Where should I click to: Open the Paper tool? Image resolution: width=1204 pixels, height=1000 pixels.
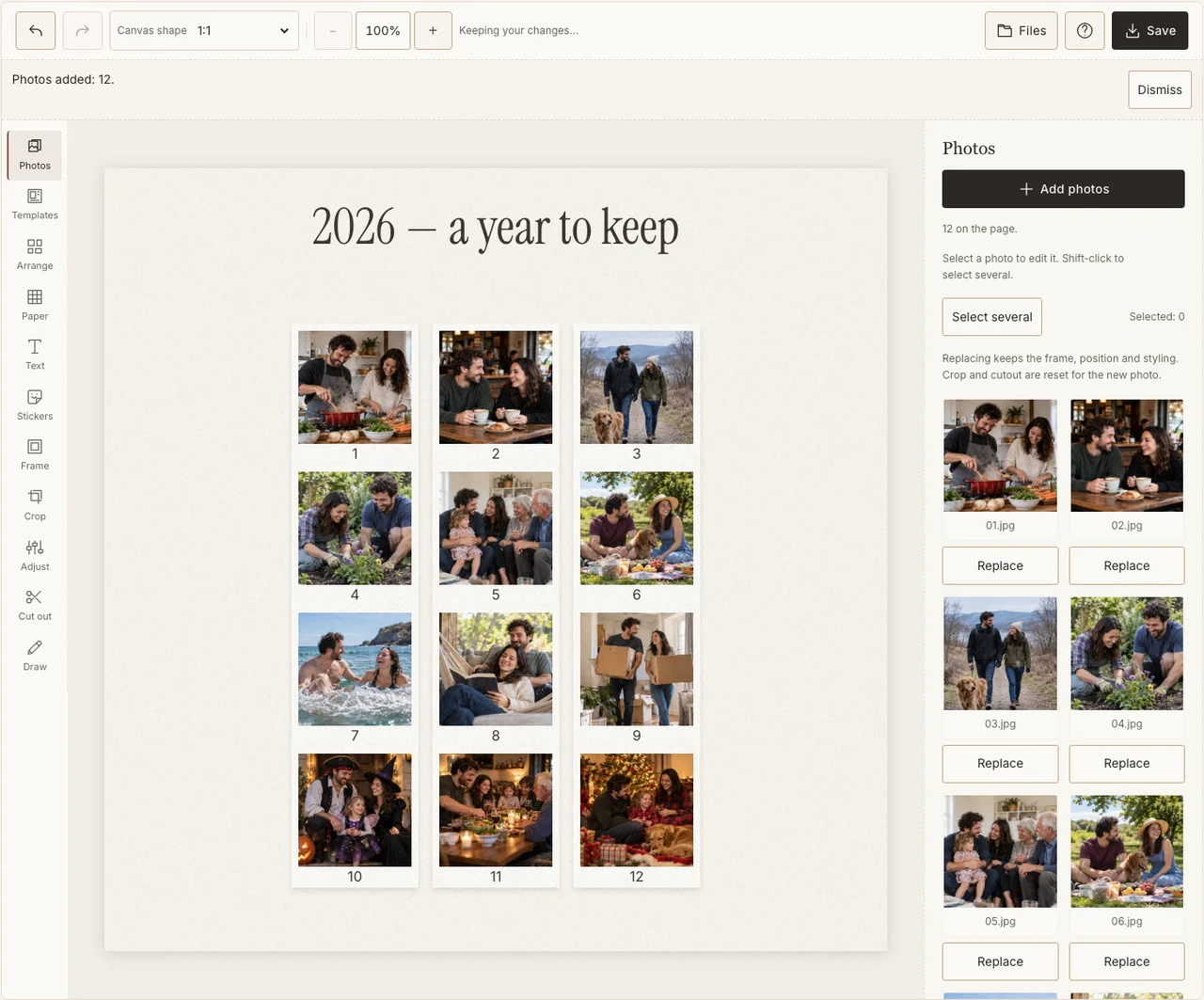click(35, 306)
